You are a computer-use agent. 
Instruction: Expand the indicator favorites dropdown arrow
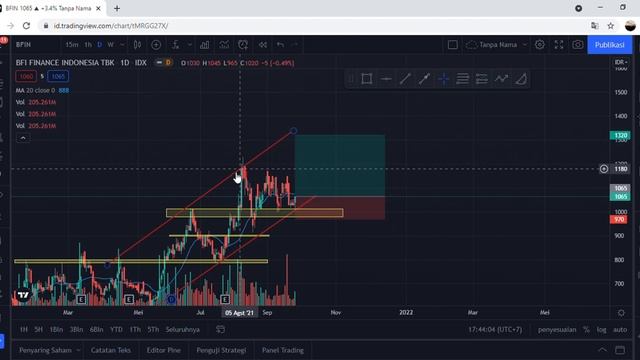[x=190, y=45]
